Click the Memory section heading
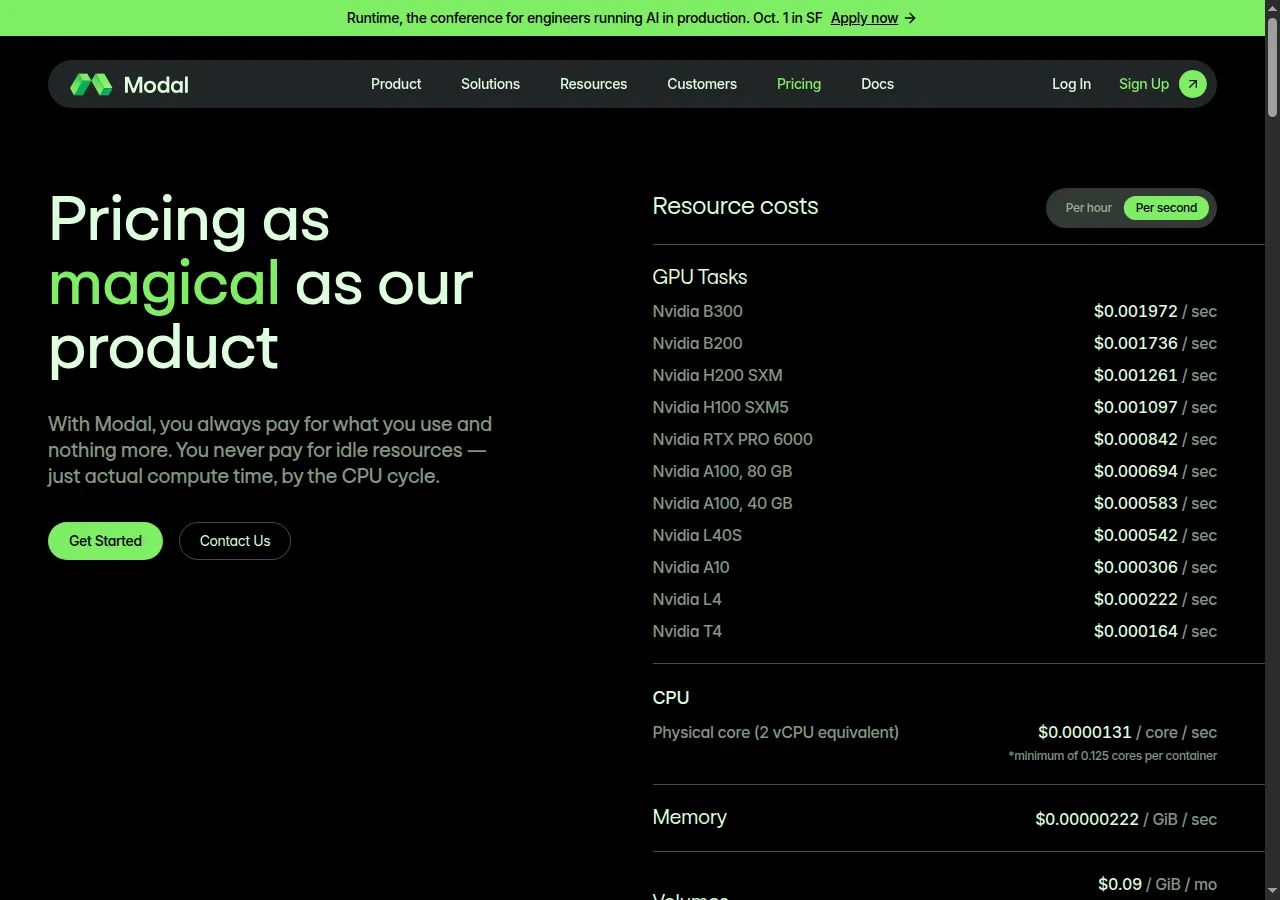Screen dimensions: 1280x900 [689, 817]
